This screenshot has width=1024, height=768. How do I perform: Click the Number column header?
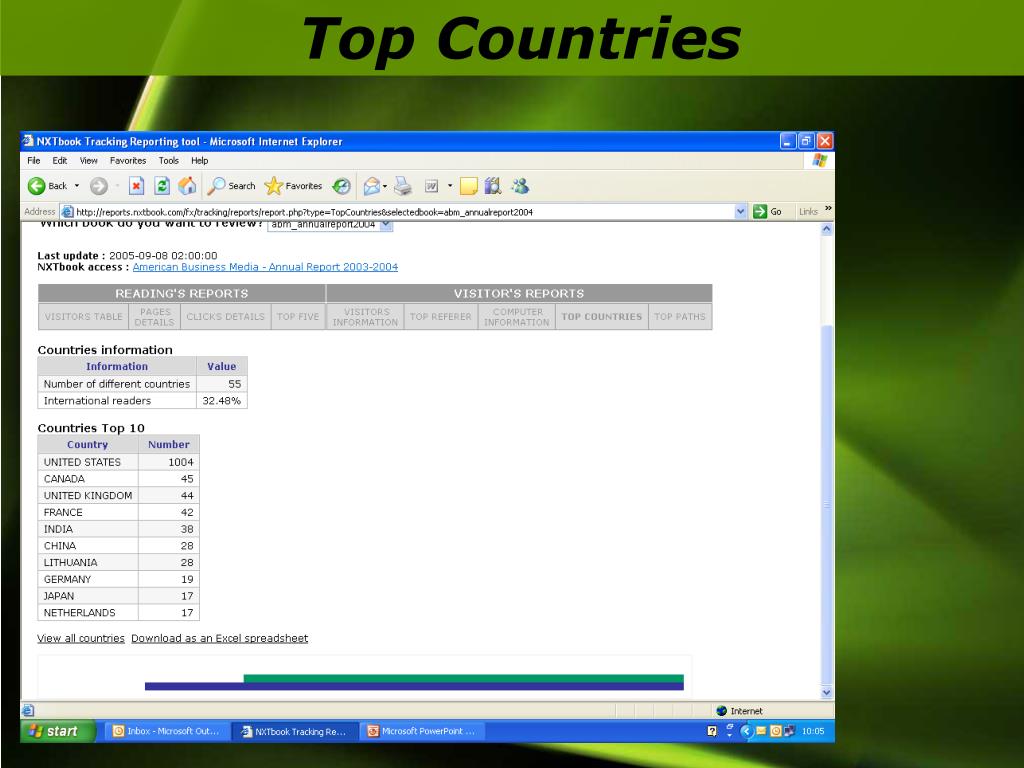pos(168,445)
